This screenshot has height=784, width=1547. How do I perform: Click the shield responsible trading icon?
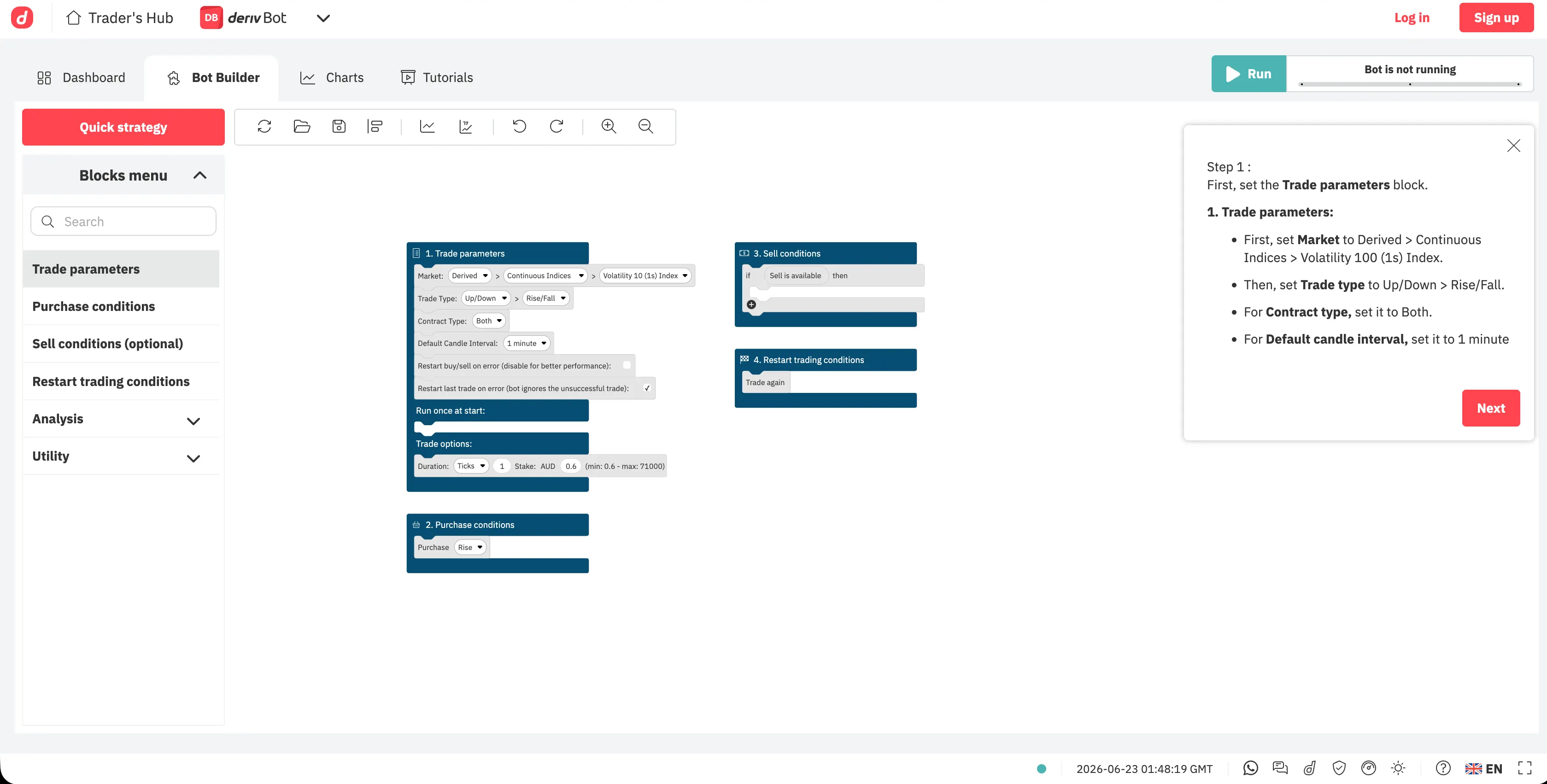pyautogui.click(x=1339, y=768)
